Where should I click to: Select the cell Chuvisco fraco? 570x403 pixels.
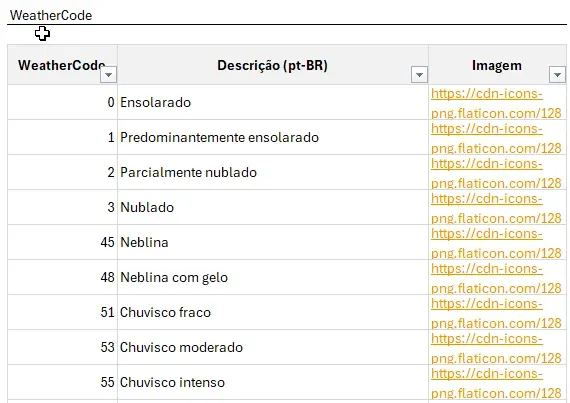pyautogui.click(x=273, y=312)
